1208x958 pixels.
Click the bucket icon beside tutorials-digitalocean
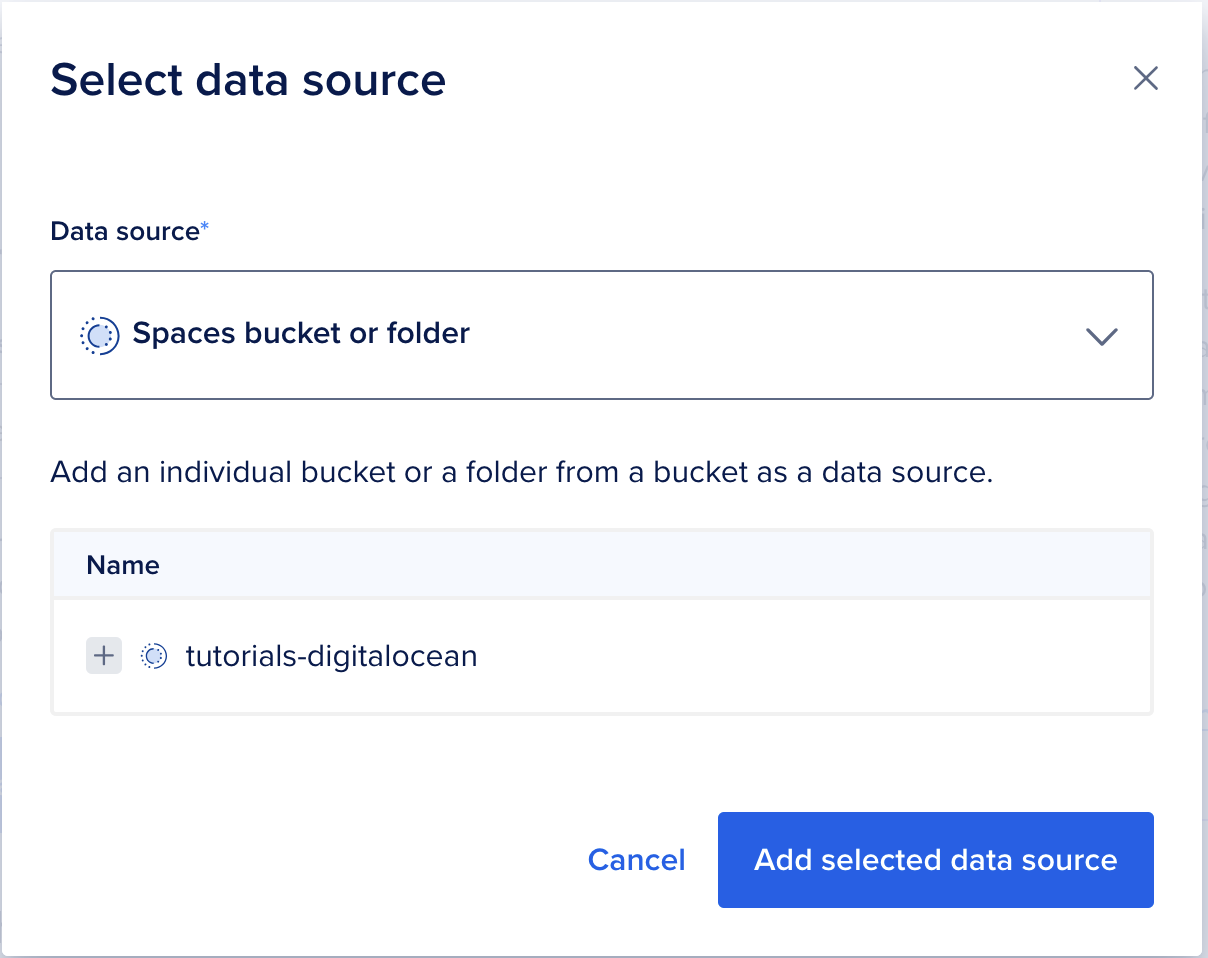tap(154, 656)
